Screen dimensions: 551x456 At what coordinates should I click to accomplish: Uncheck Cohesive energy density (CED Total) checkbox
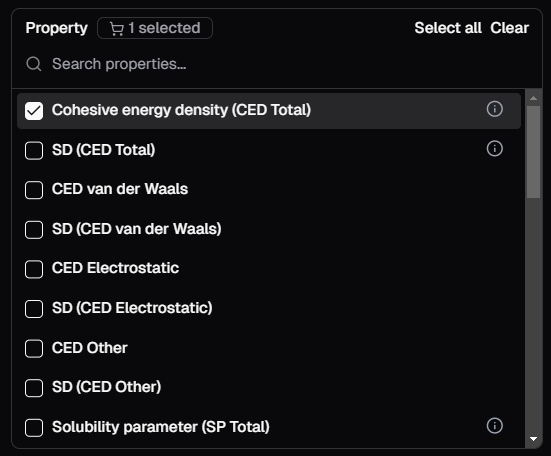[34, 111]
